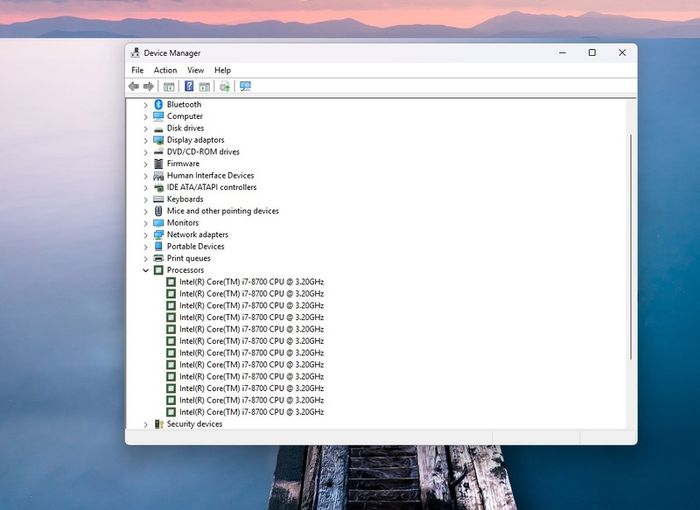Viewport: 700px width, 510px height.
Task: Expand IDE ATA/ATAPI controllers chevron
Action: (x=146, y=188)
